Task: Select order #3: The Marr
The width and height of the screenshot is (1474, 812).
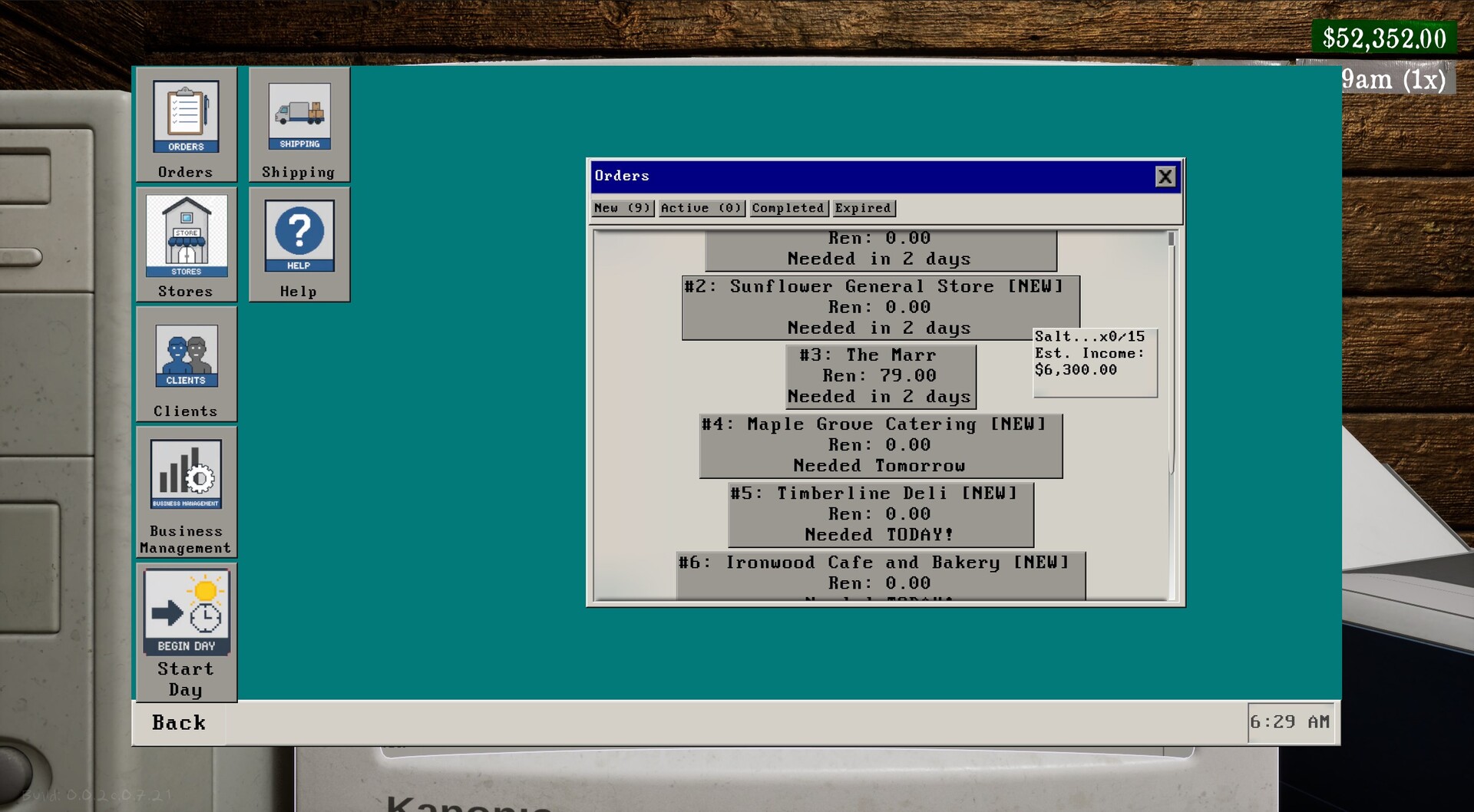Action: [880, 375]
